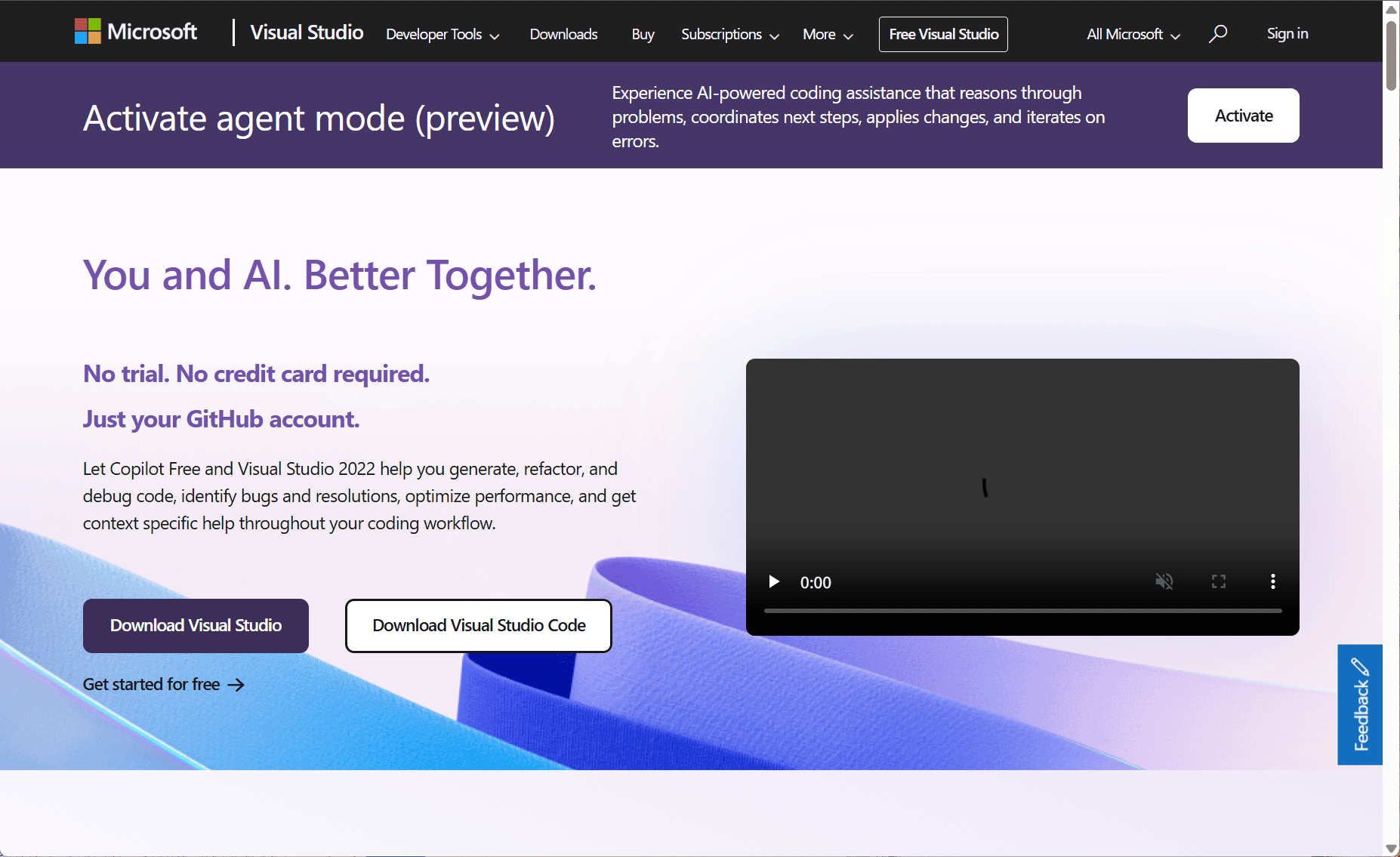
Task: Download Visual Studio Code
Action: point(478,625)
